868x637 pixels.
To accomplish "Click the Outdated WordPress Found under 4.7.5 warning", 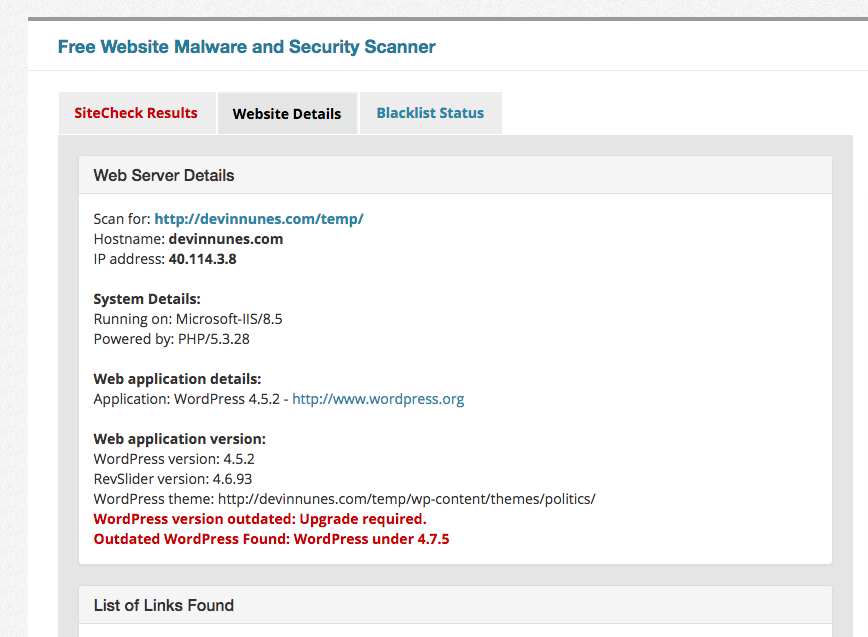I will 271,539.
